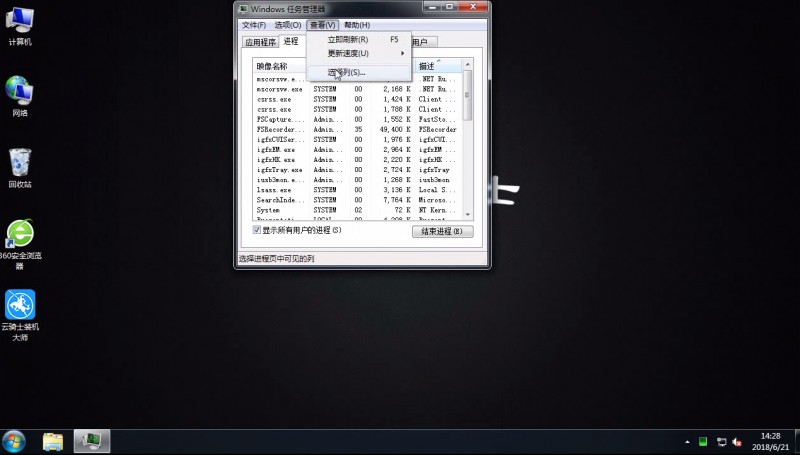Toggle 显示所有用户的进程 checkbox
800x455 pixels.
click(257, 230)
